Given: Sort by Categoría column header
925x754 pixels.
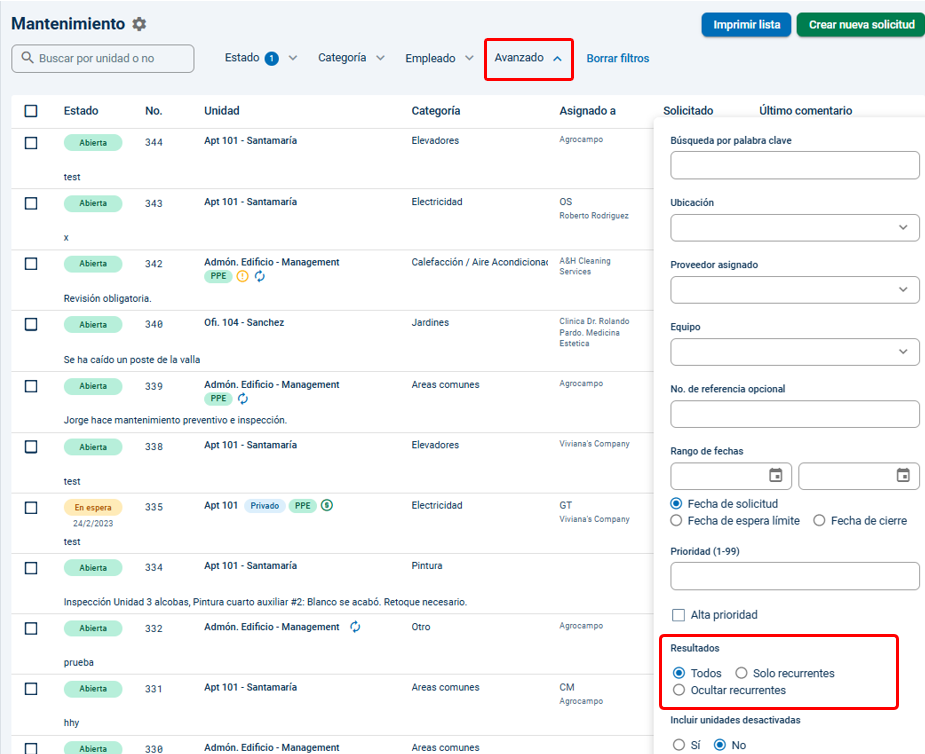Looking at the screenshot, I should [436, 111].
